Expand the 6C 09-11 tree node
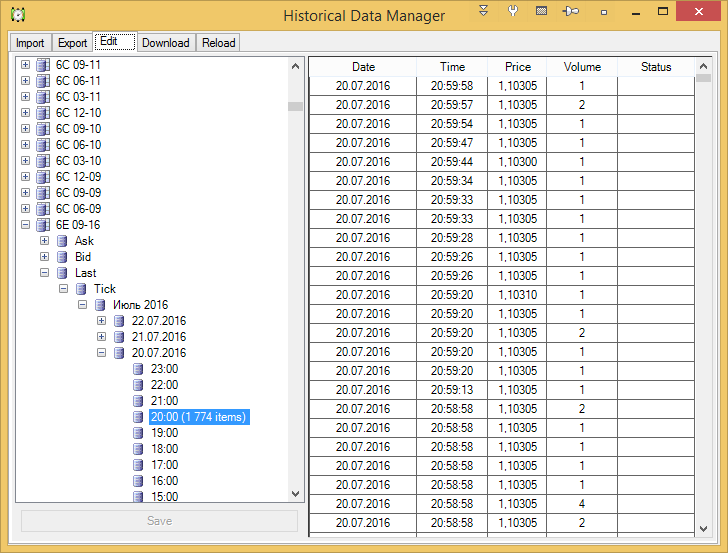 [x=25, y=65]
